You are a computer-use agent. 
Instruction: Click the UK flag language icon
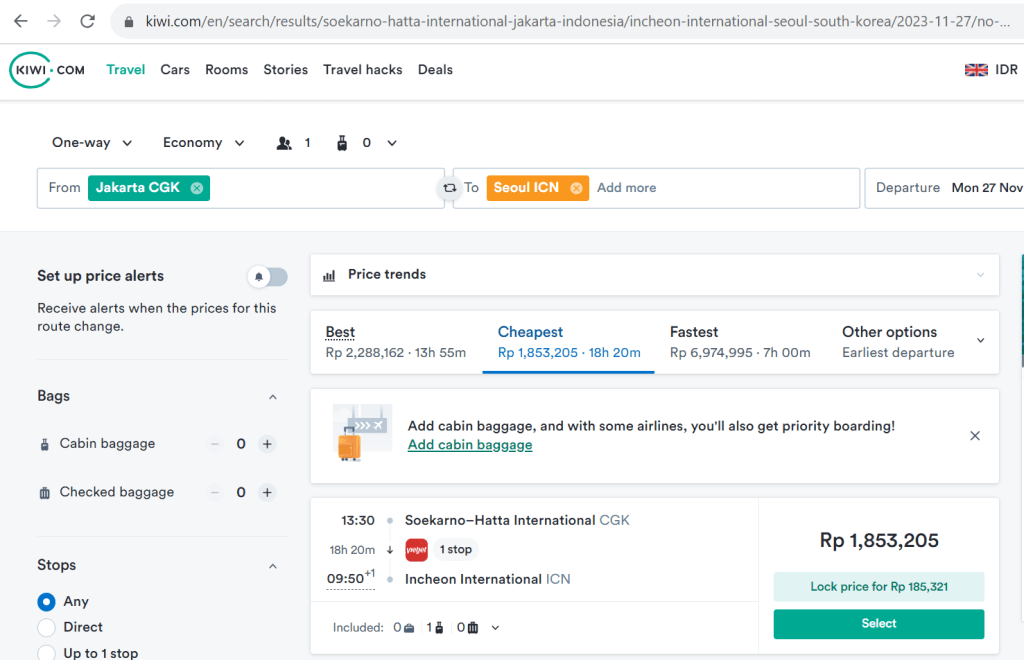[x=976, y=70]
